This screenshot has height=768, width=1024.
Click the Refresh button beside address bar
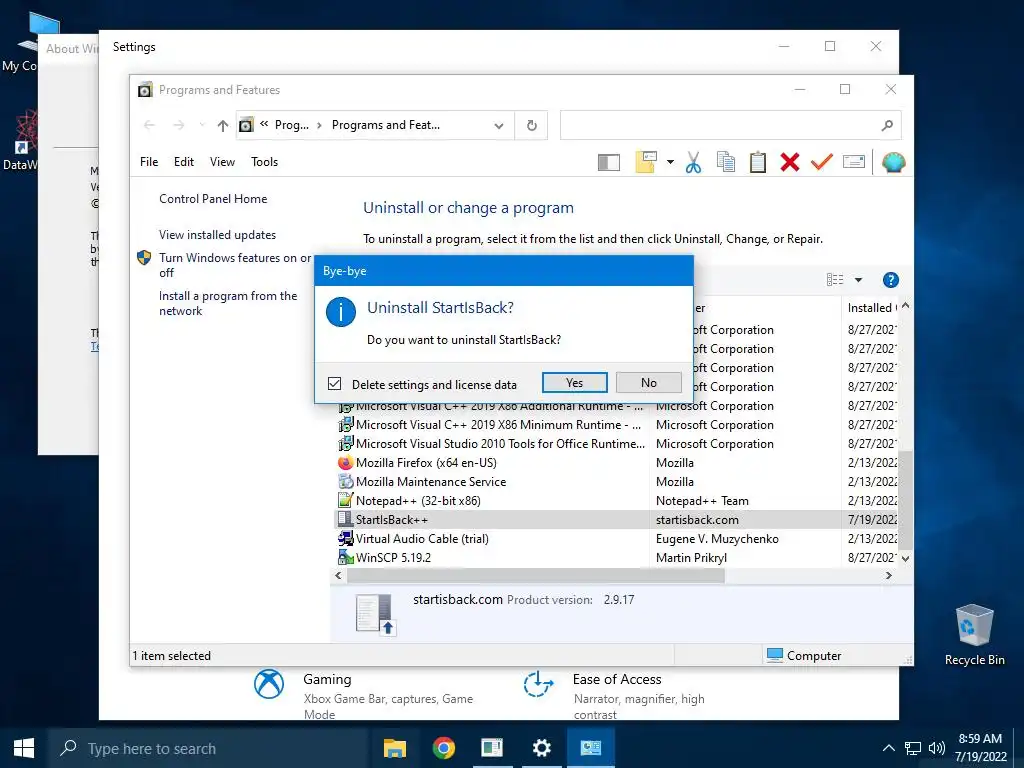click(532, 125)
